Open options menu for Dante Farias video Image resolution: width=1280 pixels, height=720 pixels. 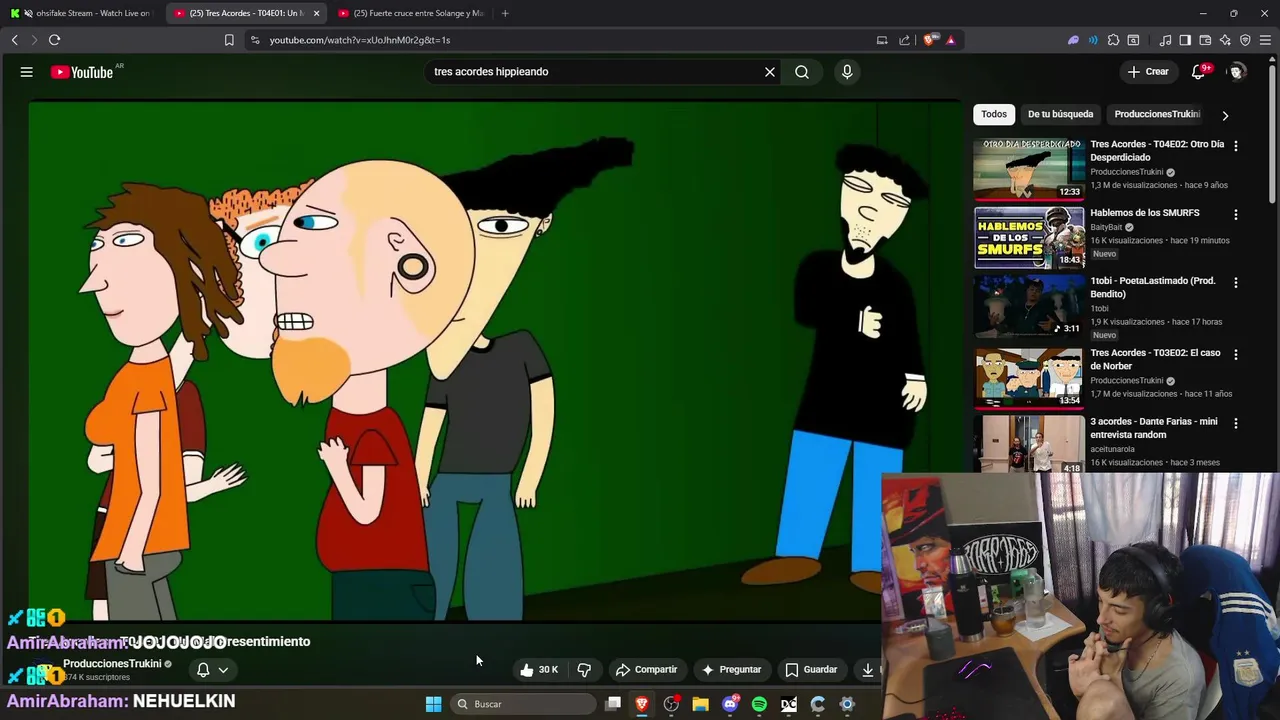coord(1236,423)
